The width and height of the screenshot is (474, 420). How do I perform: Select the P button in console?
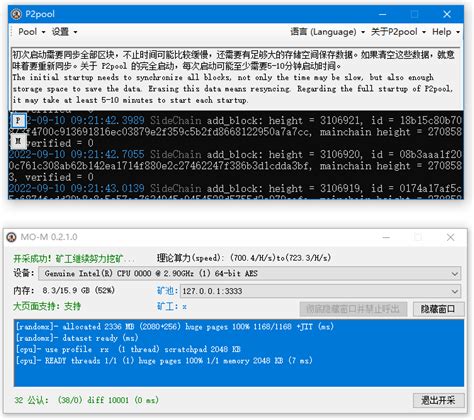(x=18, y=120)
